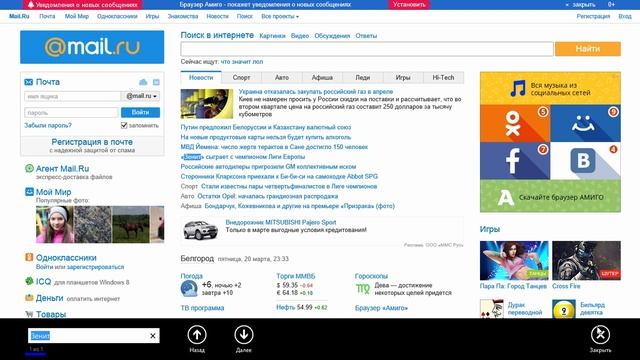Click the orange Nayti search button
The height and width of the screenshot is (360, 640).
588,49
